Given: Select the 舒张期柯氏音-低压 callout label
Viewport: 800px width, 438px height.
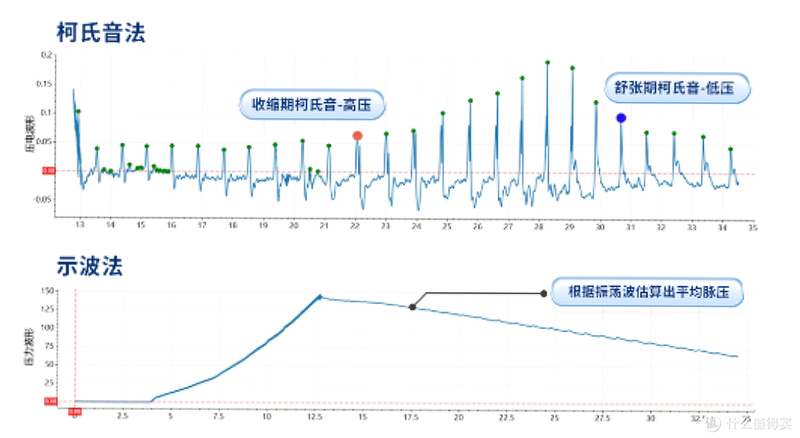Looking at the screenshot, I should tap(677, 88).
